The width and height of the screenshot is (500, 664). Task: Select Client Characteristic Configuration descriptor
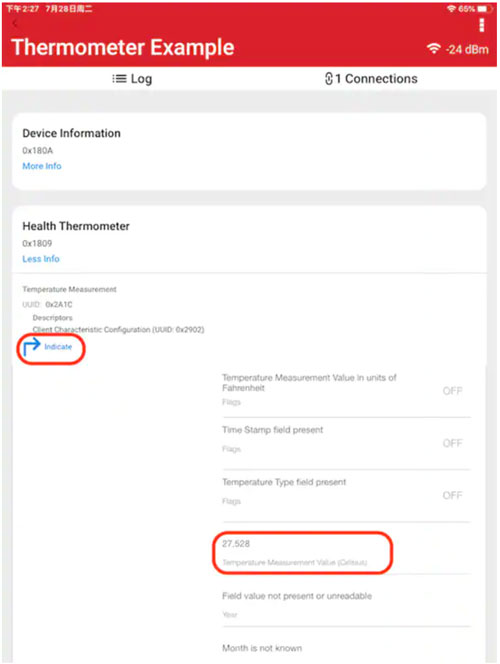click(x=118, y=329)
